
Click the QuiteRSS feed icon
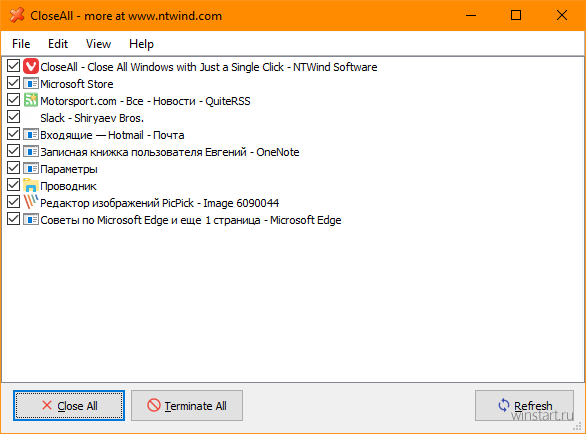click(31, 100)
